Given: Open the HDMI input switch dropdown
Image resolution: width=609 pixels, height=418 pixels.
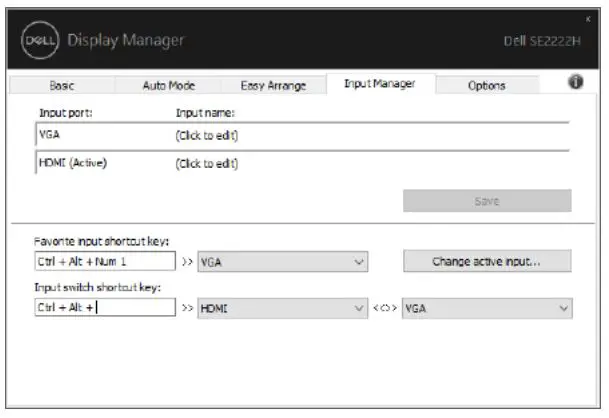Looking at the screenshot, I should coord(282,308).
